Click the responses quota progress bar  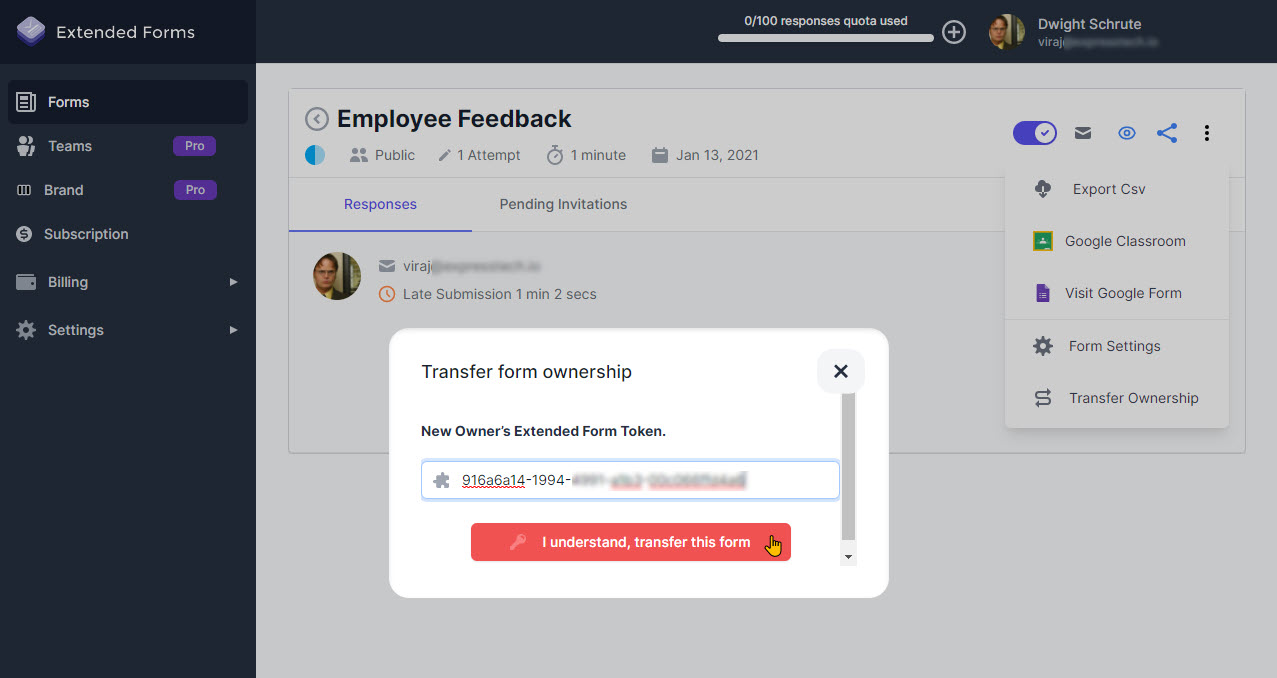pyautogui.click(x=825, y=39)
